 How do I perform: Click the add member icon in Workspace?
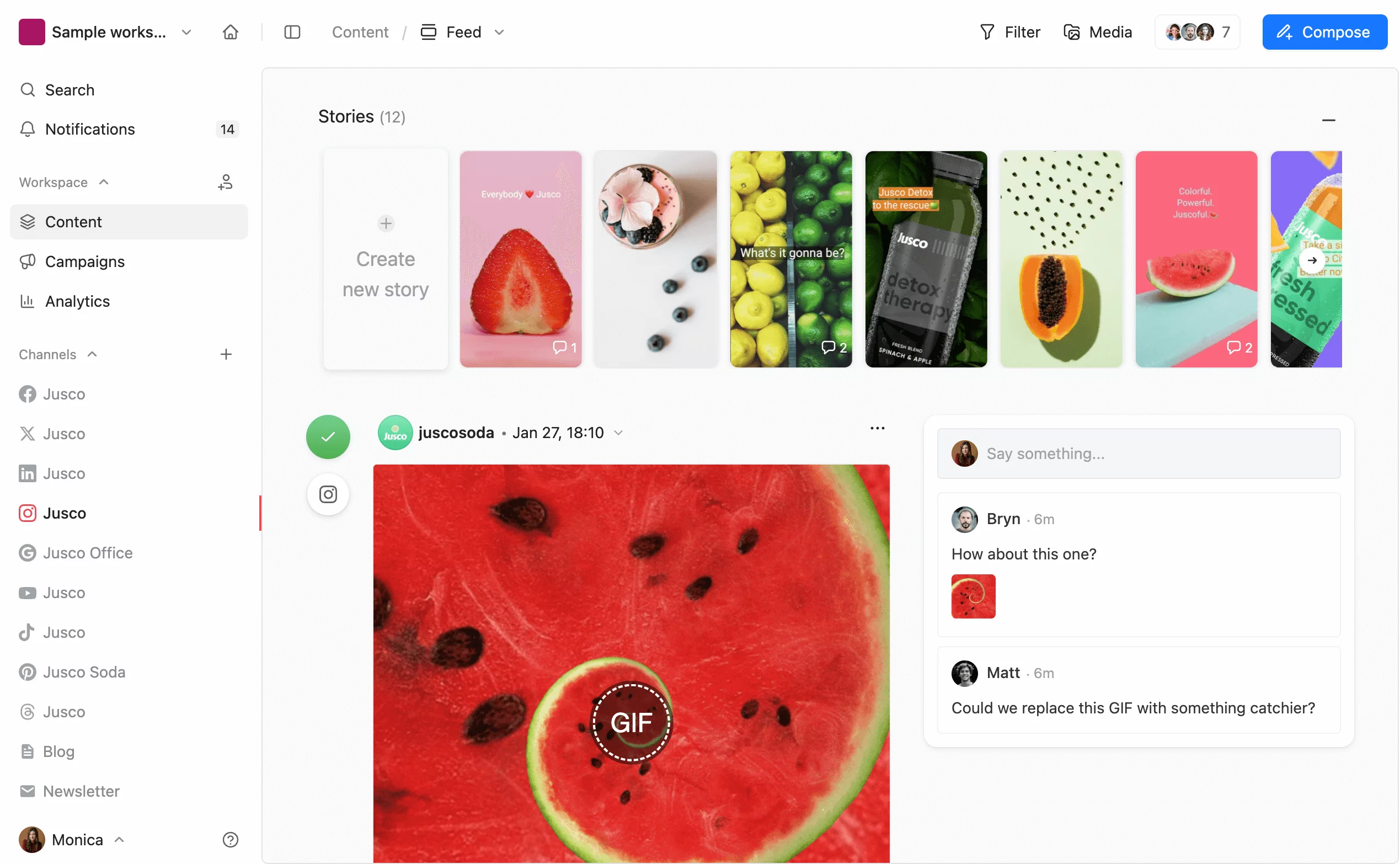224,182
